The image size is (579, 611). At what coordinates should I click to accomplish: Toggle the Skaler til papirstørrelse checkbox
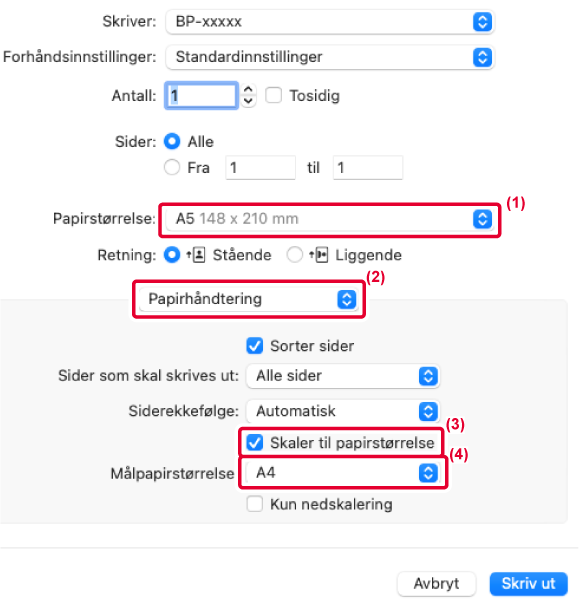click(x=255, y=443)
